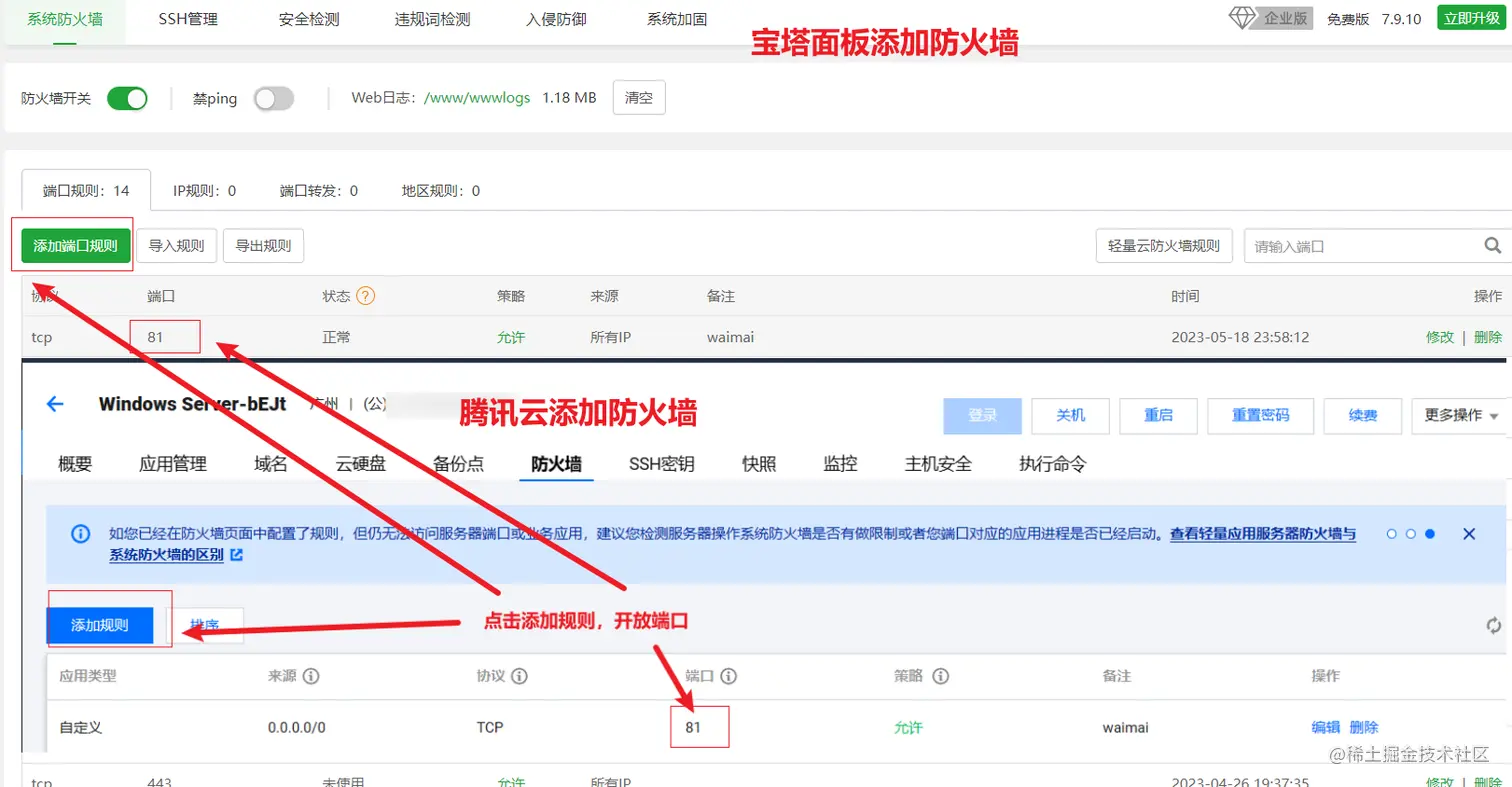This screenshot has height=787, width=1512.
Task: Click the enterprise diamond icon
Action: coord(1243,17)
